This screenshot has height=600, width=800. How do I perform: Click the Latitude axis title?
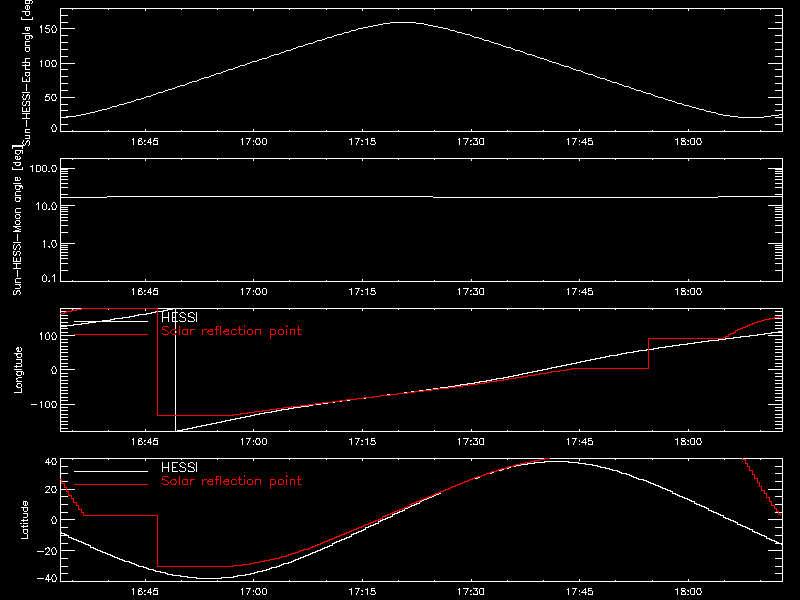(x=24, y=519)
